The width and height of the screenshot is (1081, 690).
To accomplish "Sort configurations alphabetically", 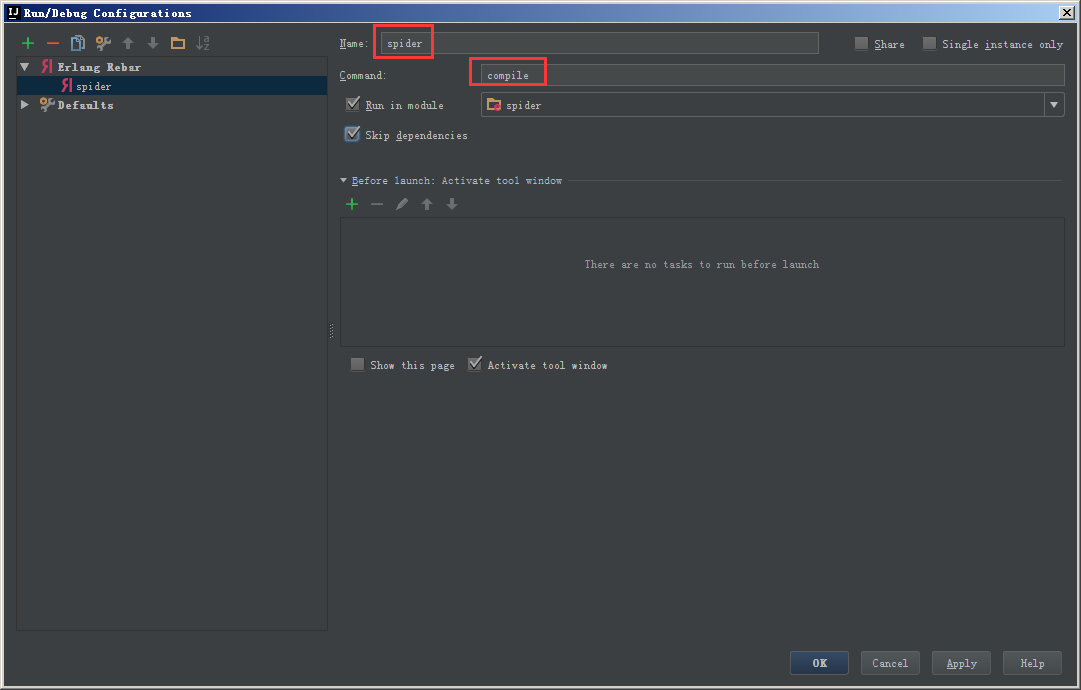I will (202, 43).
